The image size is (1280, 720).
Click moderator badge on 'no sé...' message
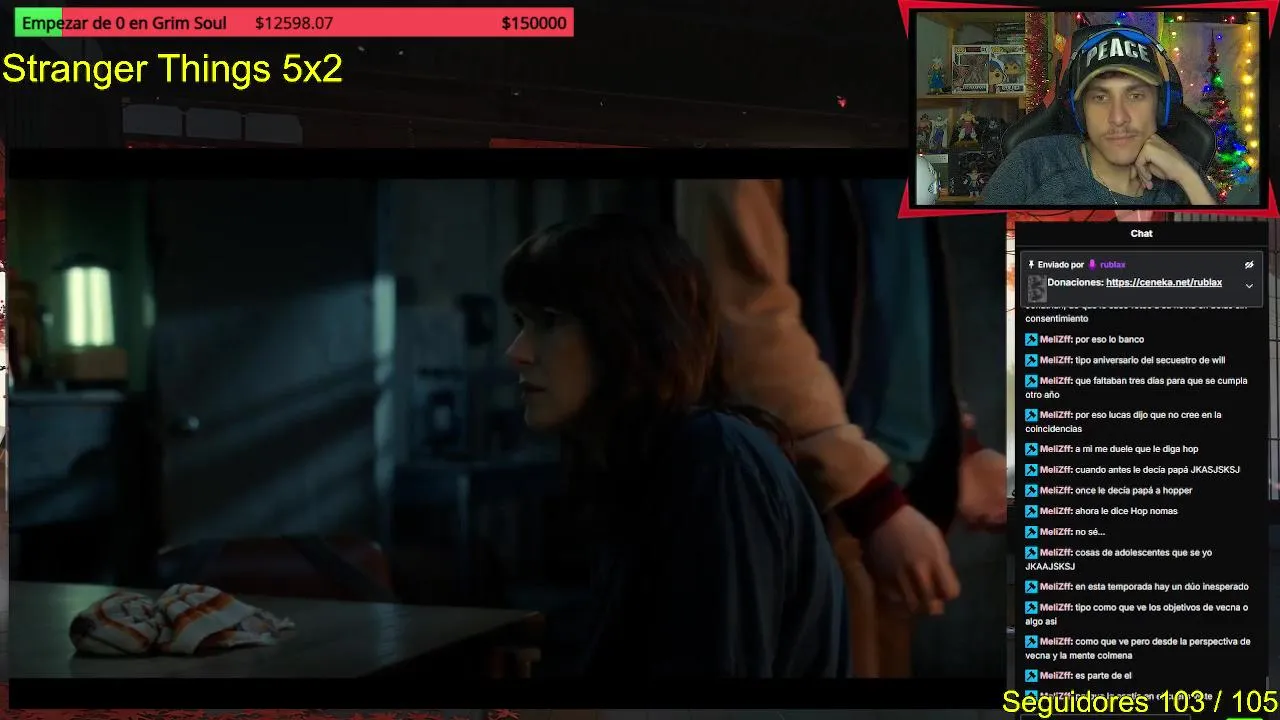[x=1031, y=532]
